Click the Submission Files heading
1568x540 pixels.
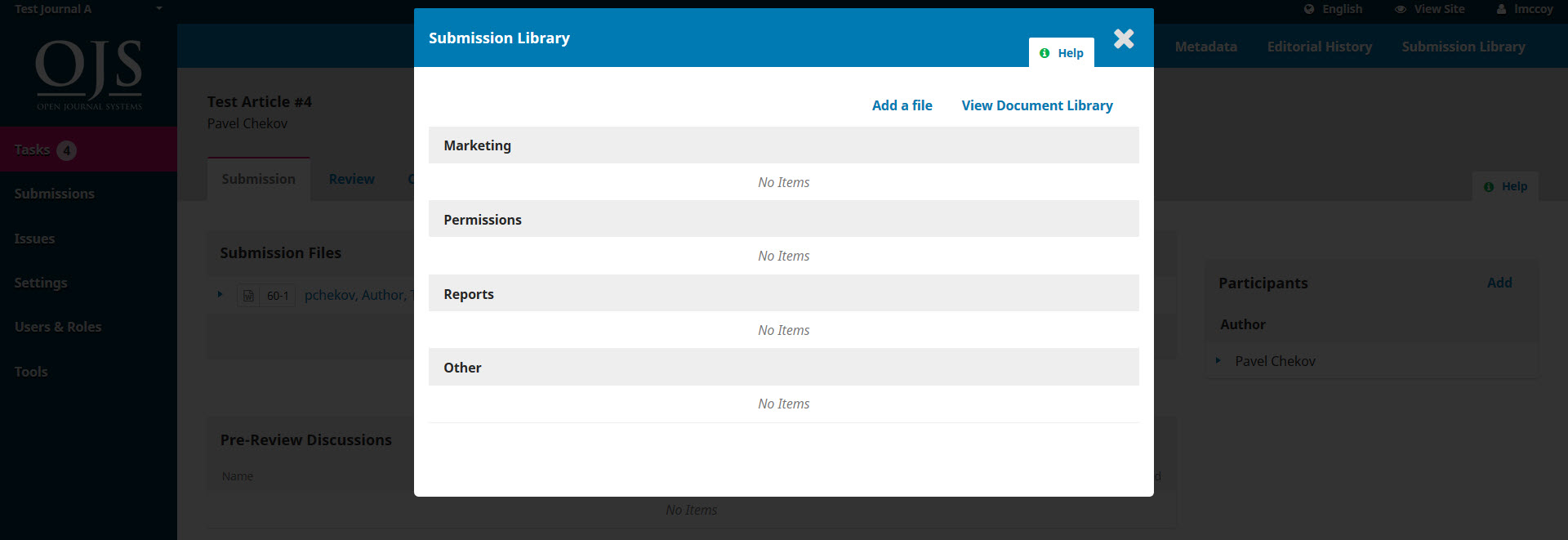tap(281, 253)
